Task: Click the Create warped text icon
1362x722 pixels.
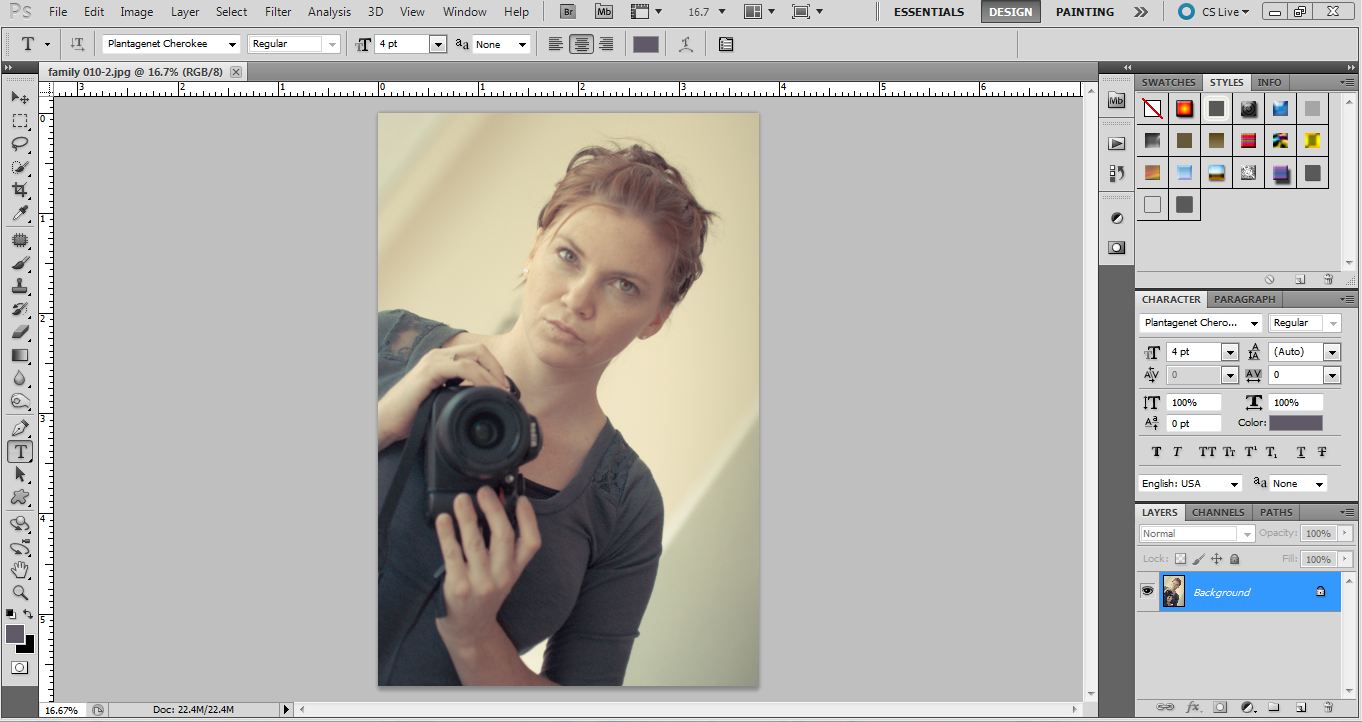Action: click(686, 44)
